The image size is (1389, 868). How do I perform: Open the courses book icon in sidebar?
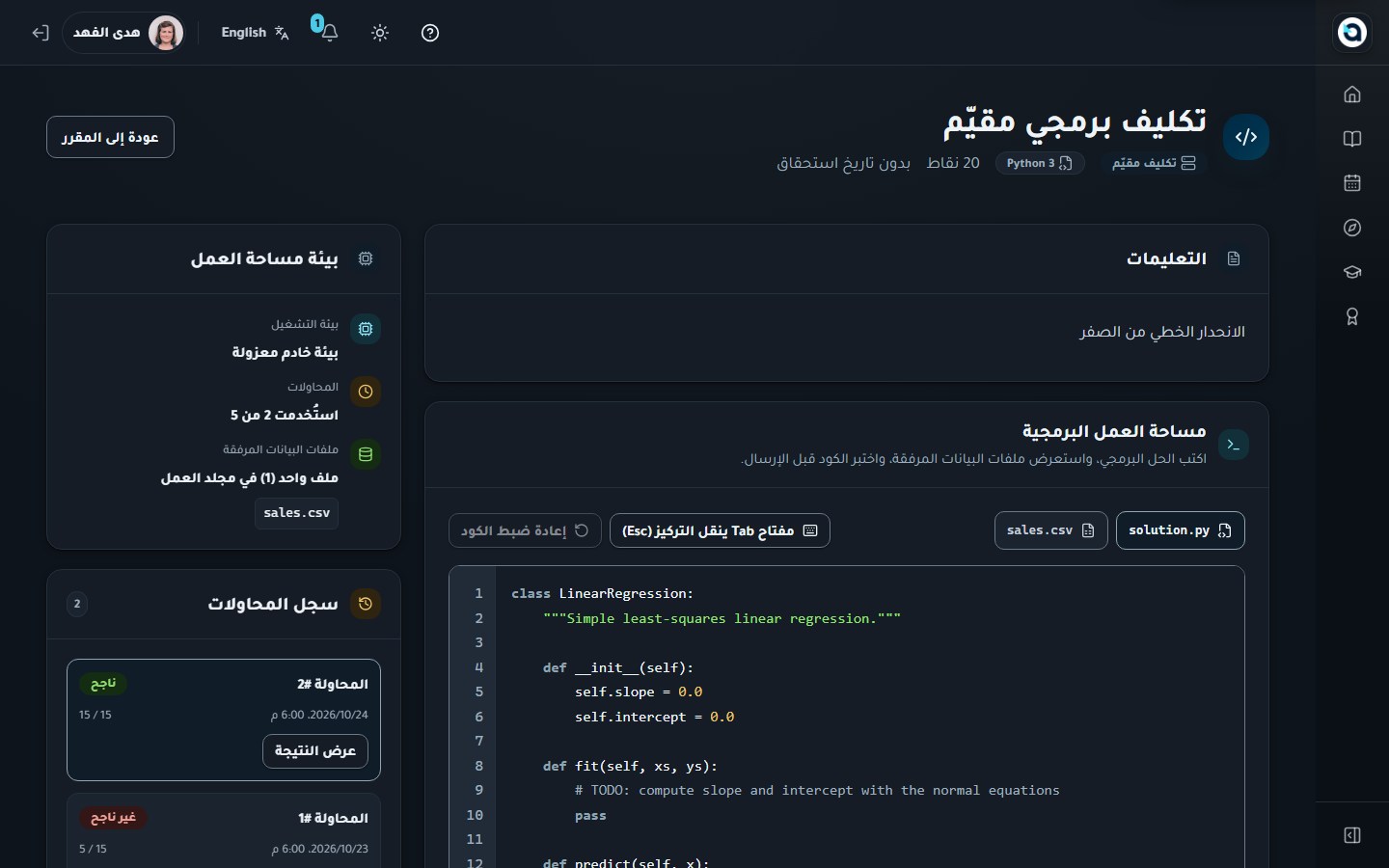pos(1352,139)
